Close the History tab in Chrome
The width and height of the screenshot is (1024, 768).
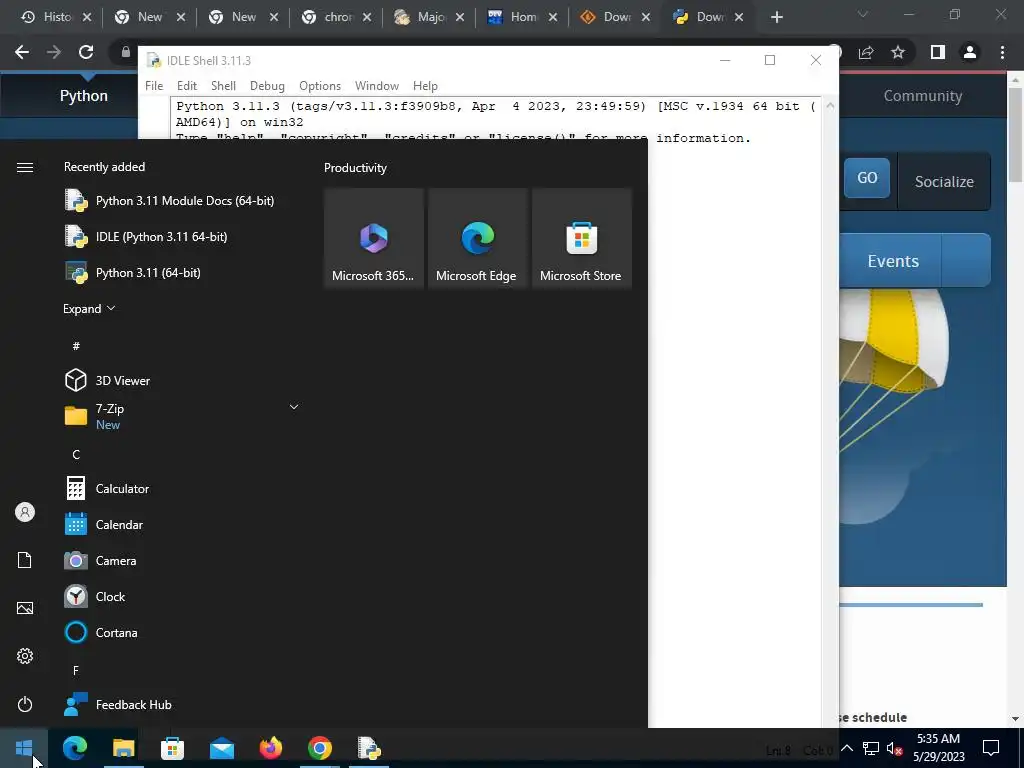point(88,17)
